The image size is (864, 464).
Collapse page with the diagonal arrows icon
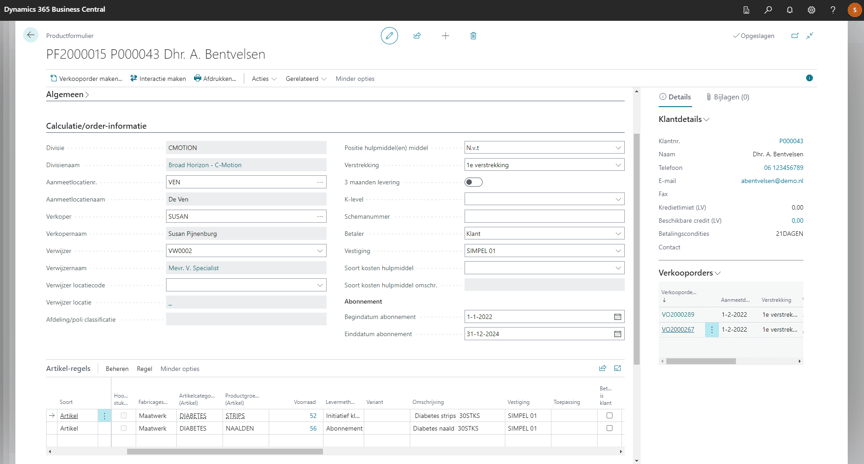(x=809, y=36)
